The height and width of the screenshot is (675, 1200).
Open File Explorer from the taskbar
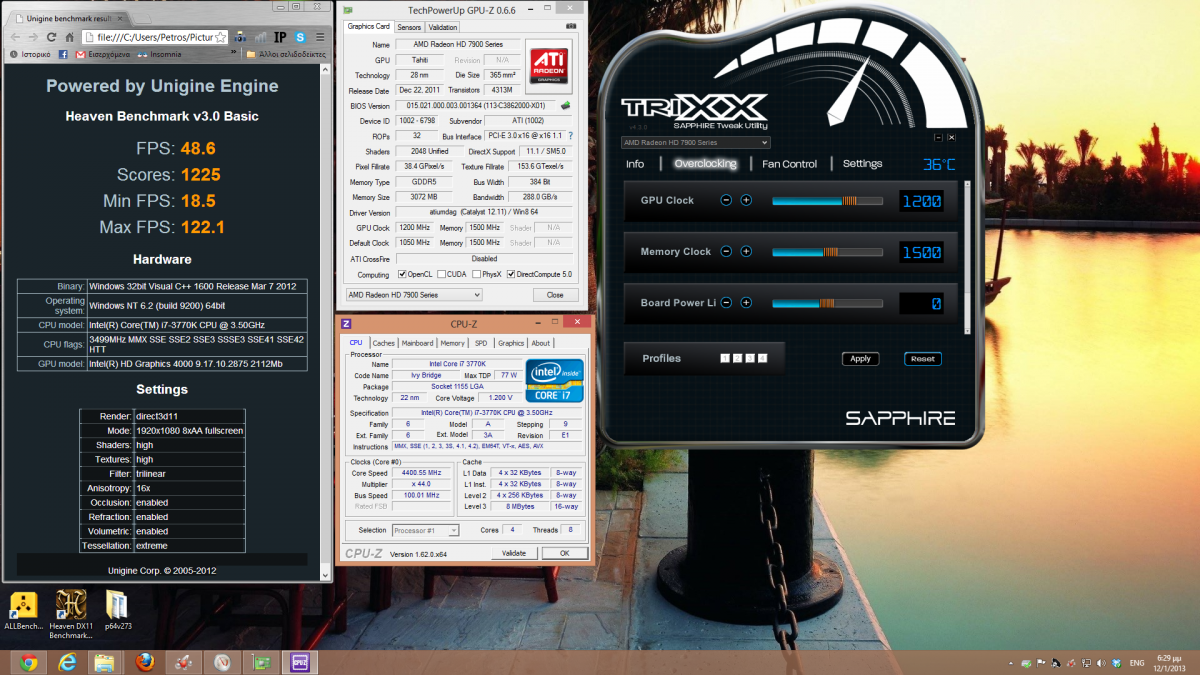click(x=105, y=662)
